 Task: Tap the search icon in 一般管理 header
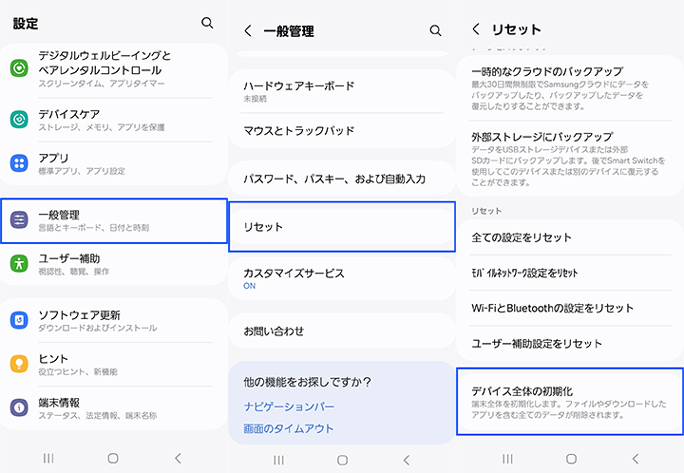(435, 31)
